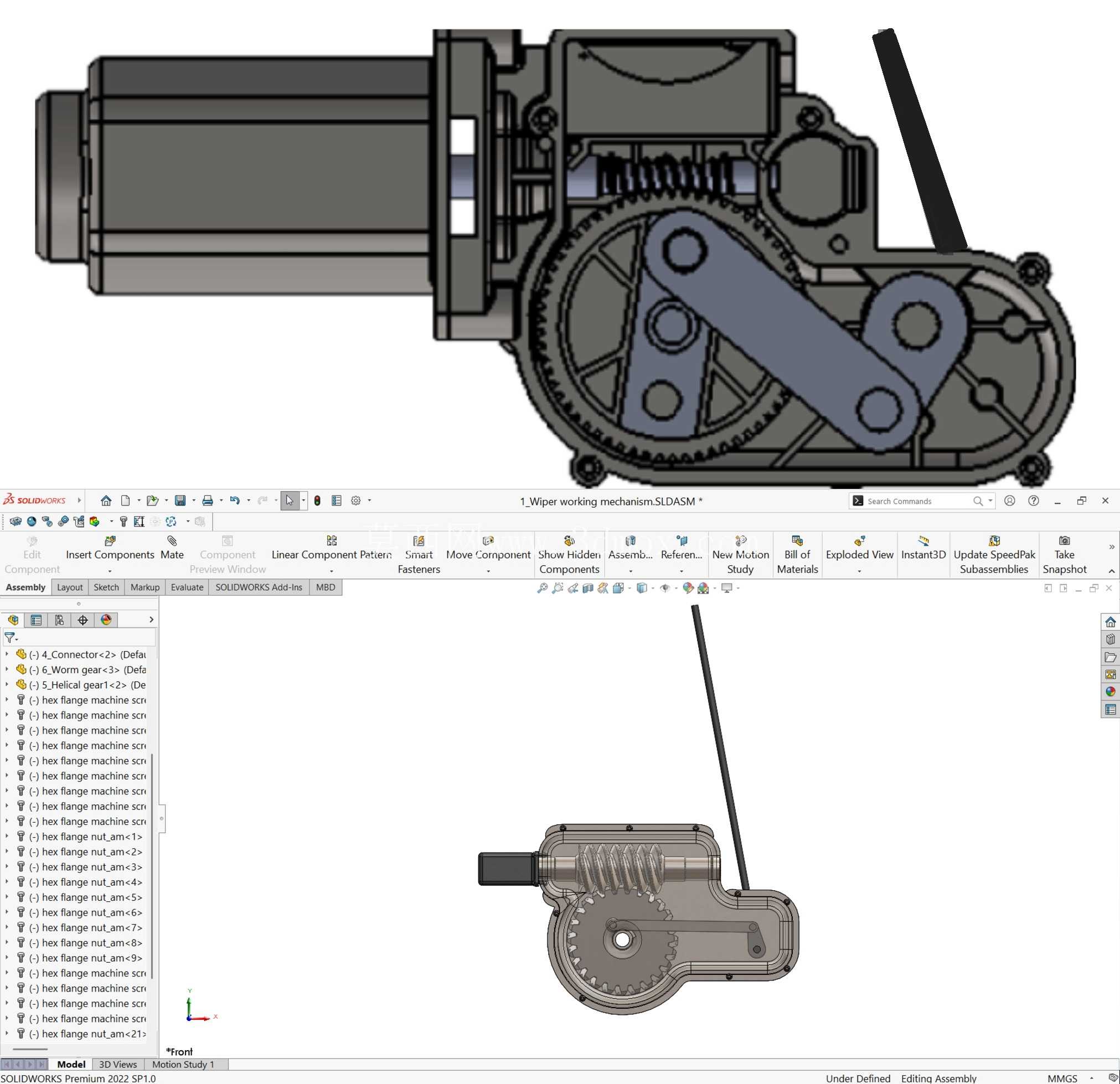
Task: Print the document with the printer icon
Action: click(x=208, y=500)
